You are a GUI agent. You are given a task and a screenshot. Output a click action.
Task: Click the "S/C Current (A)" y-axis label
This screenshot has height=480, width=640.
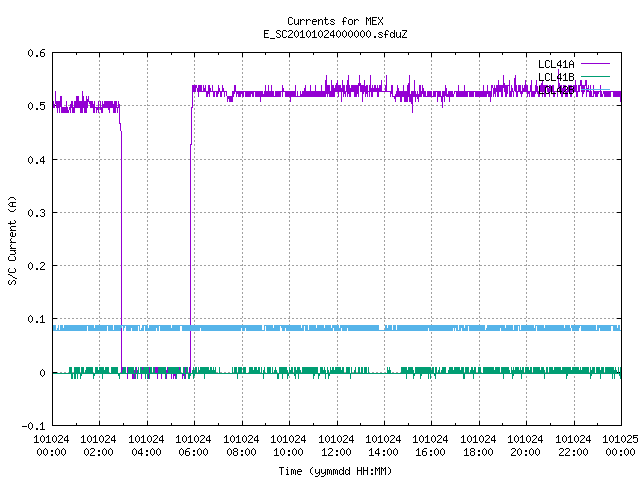13,240
